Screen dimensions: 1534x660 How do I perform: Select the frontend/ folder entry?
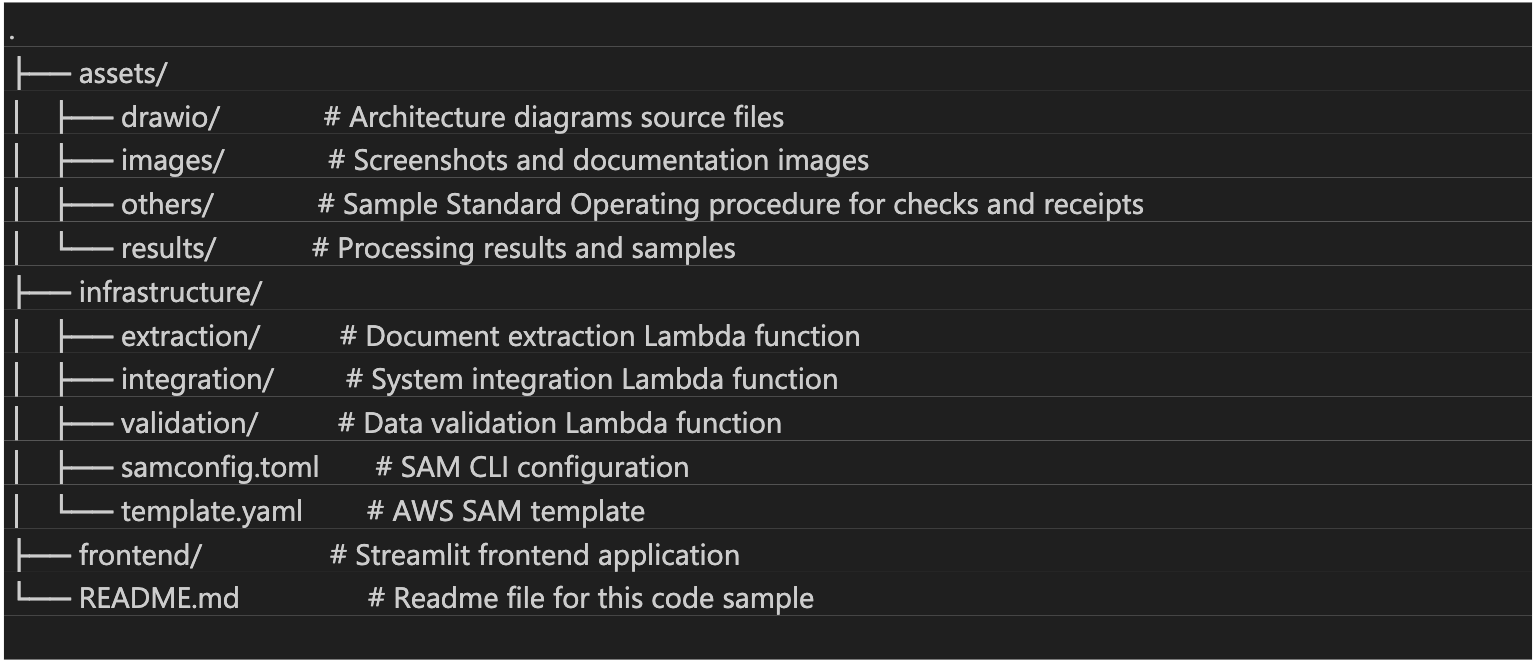(x=140, y=555)
